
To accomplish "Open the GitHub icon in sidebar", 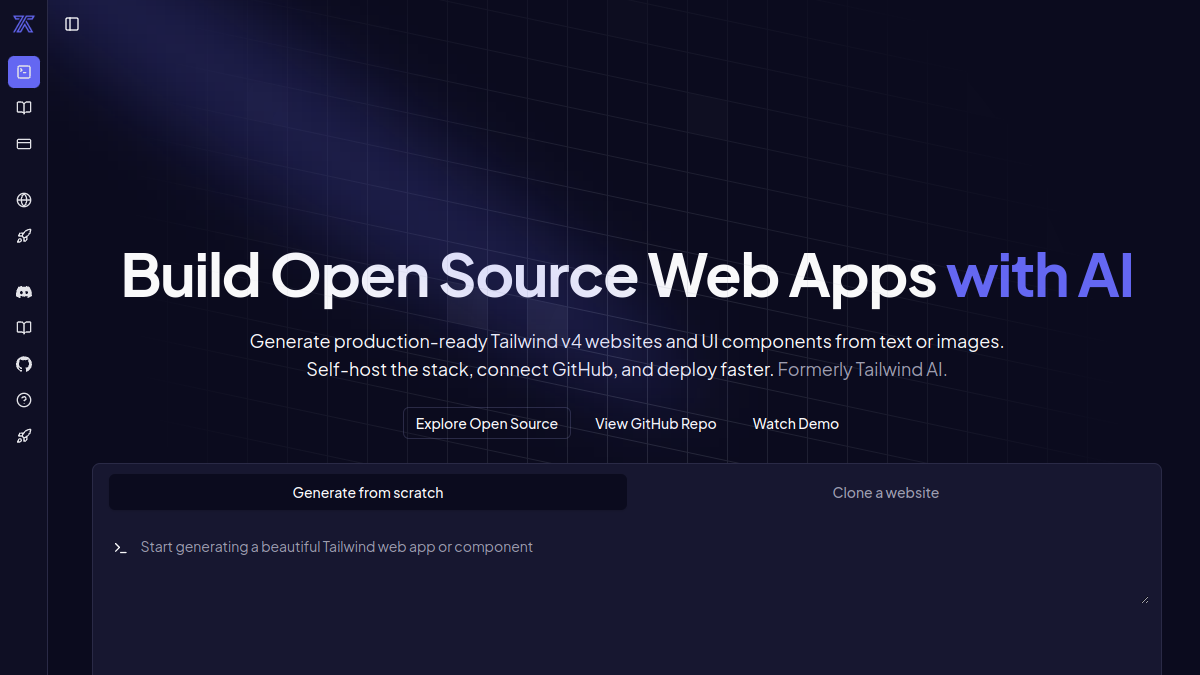I will [24, 364].
